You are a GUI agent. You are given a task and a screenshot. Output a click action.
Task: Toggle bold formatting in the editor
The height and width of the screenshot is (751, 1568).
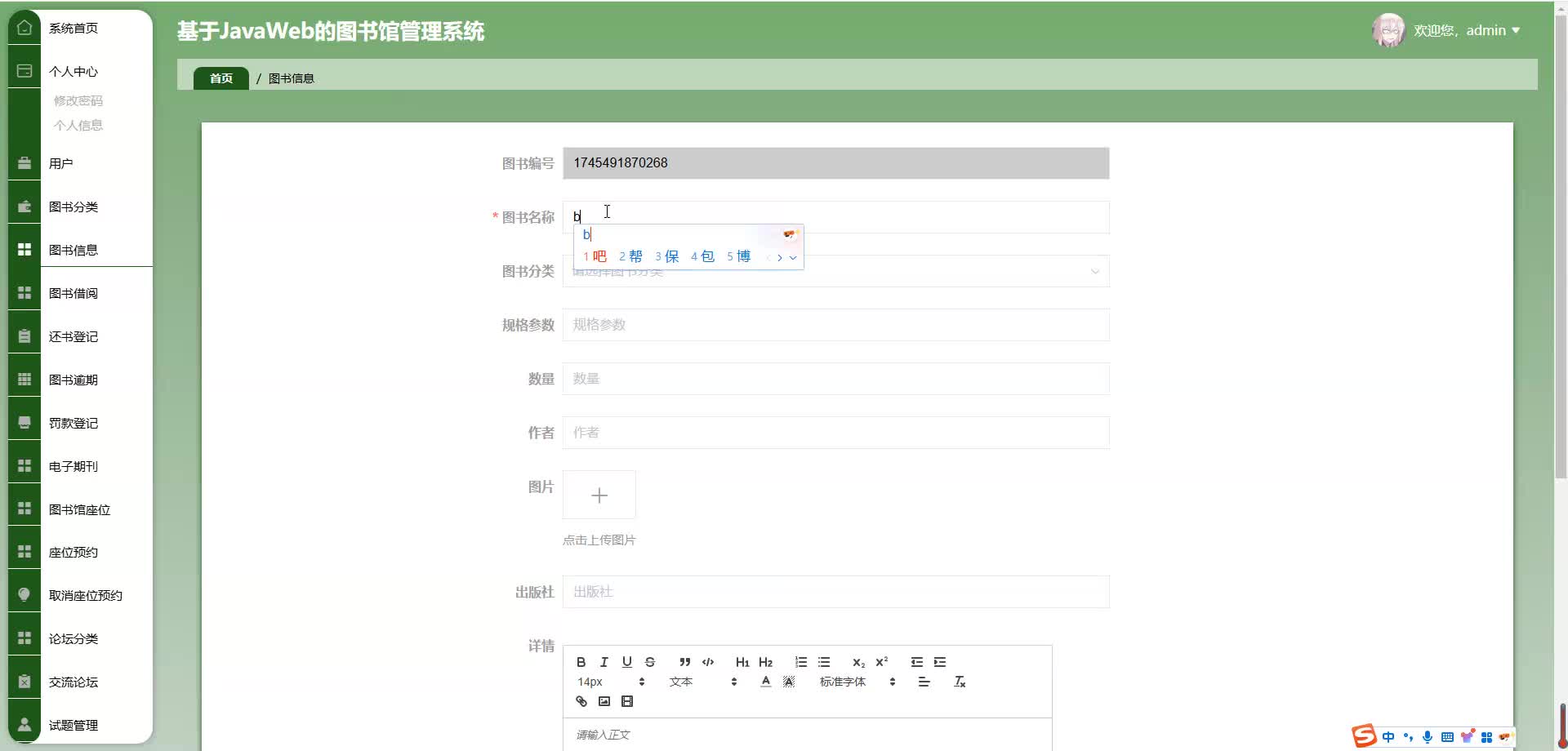[581, 662]
